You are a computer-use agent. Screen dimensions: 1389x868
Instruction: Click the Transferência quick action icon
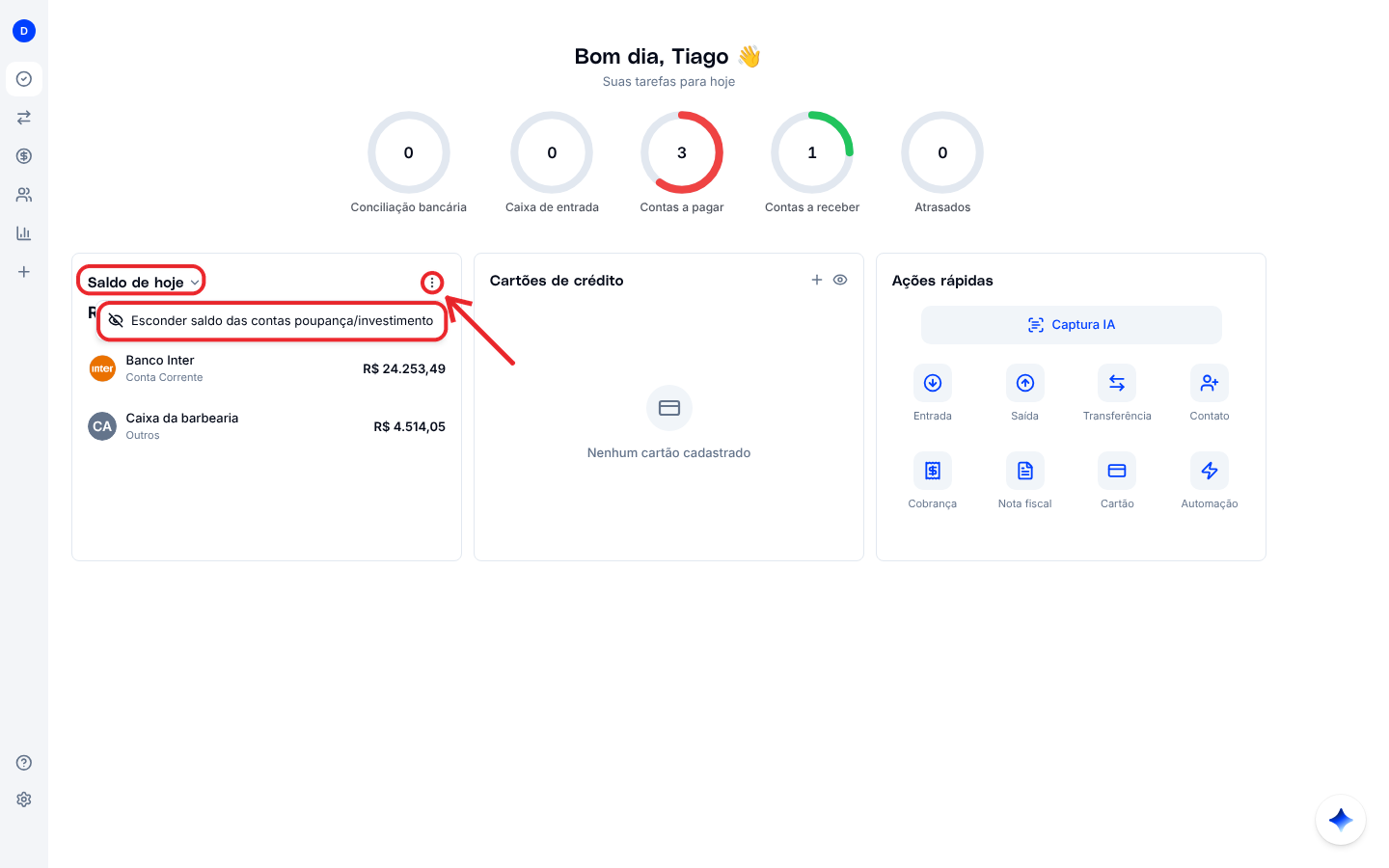click(1117, 383)
